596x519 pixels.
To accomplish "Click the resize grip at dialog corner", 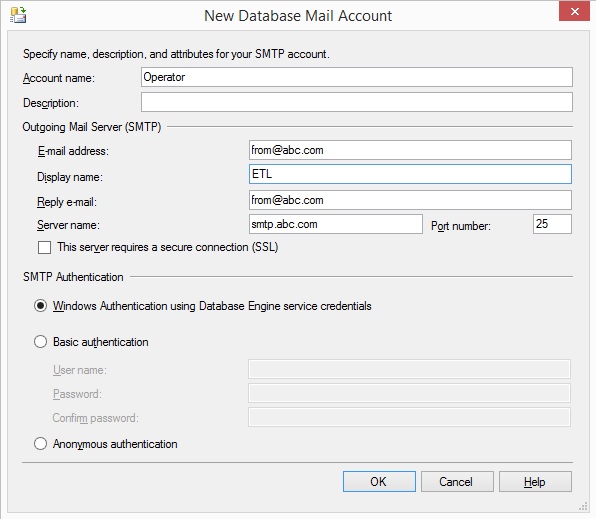I will click(583, 506).
